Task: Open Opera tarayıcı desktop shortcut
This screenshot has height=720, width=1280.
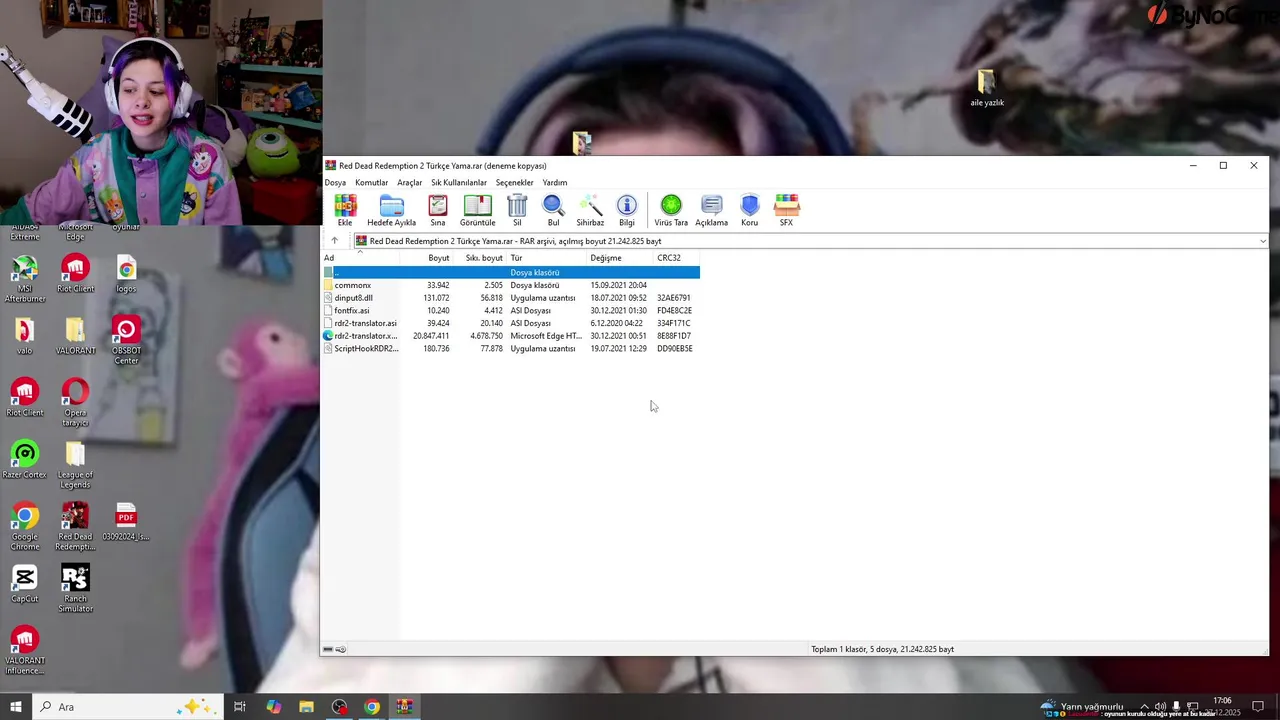Action: click(x=75, y=404)
